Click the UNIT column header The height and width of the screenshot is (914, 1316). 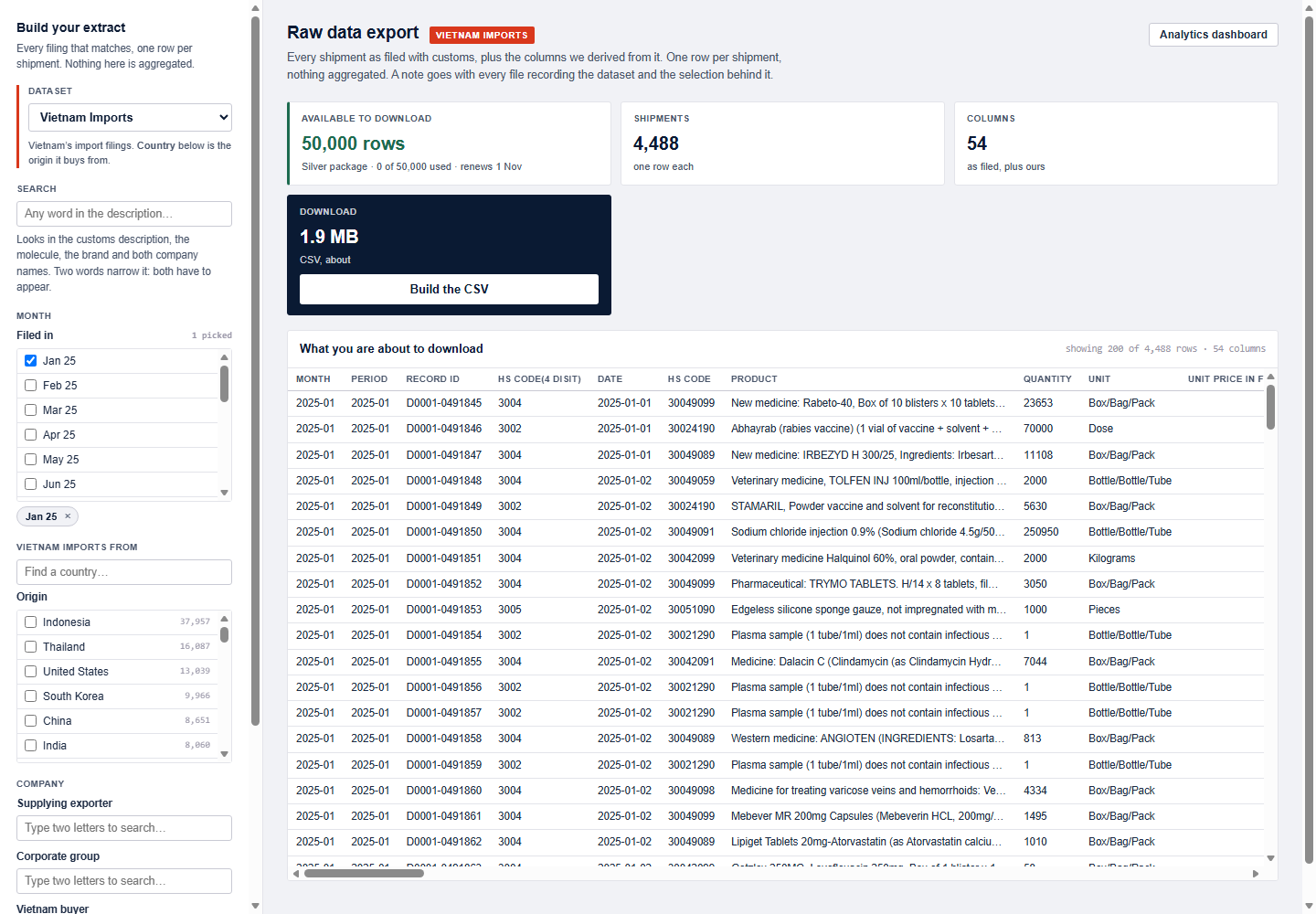click(1099, 378)
